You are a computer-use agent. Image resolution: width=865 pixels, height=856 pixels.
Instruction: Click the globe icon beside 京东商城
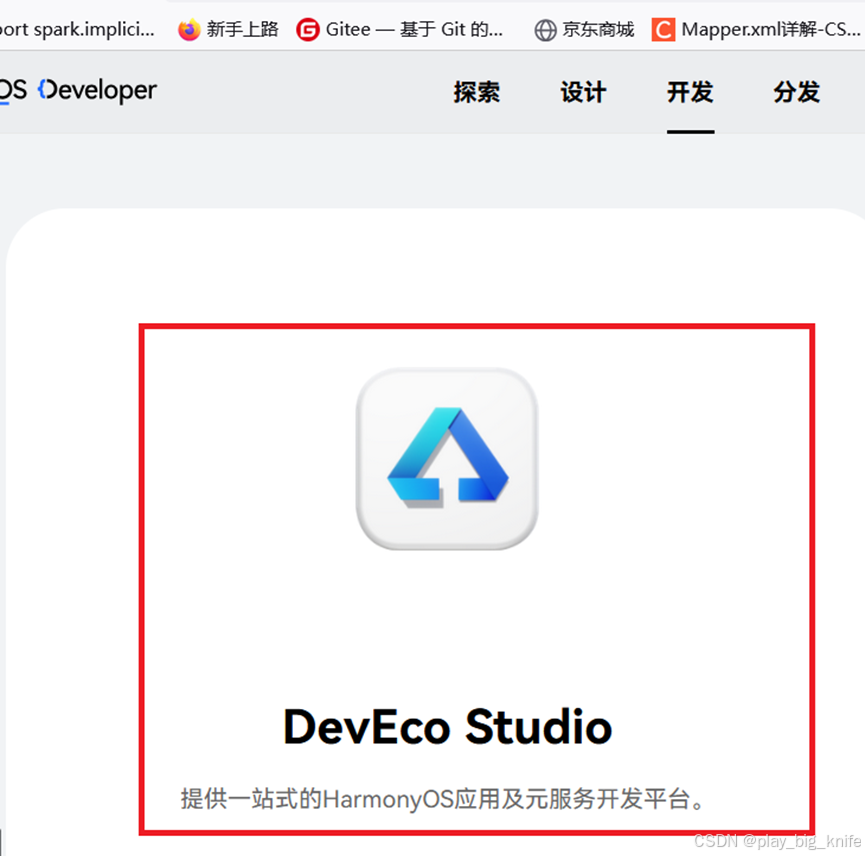[546, 30]
